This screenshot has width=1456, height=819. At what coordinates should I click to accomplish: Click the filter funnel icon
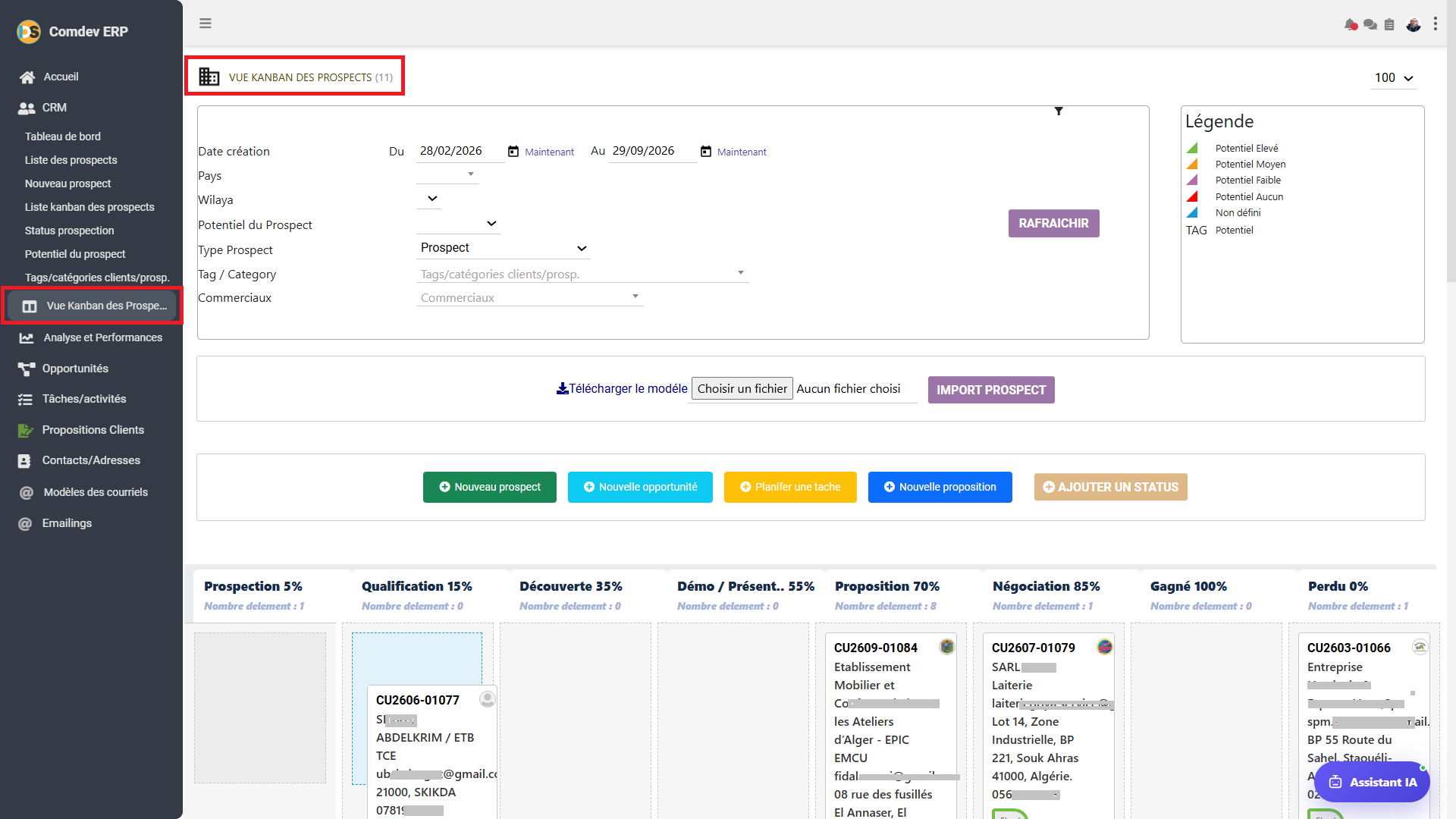(x=1059, y=111)
